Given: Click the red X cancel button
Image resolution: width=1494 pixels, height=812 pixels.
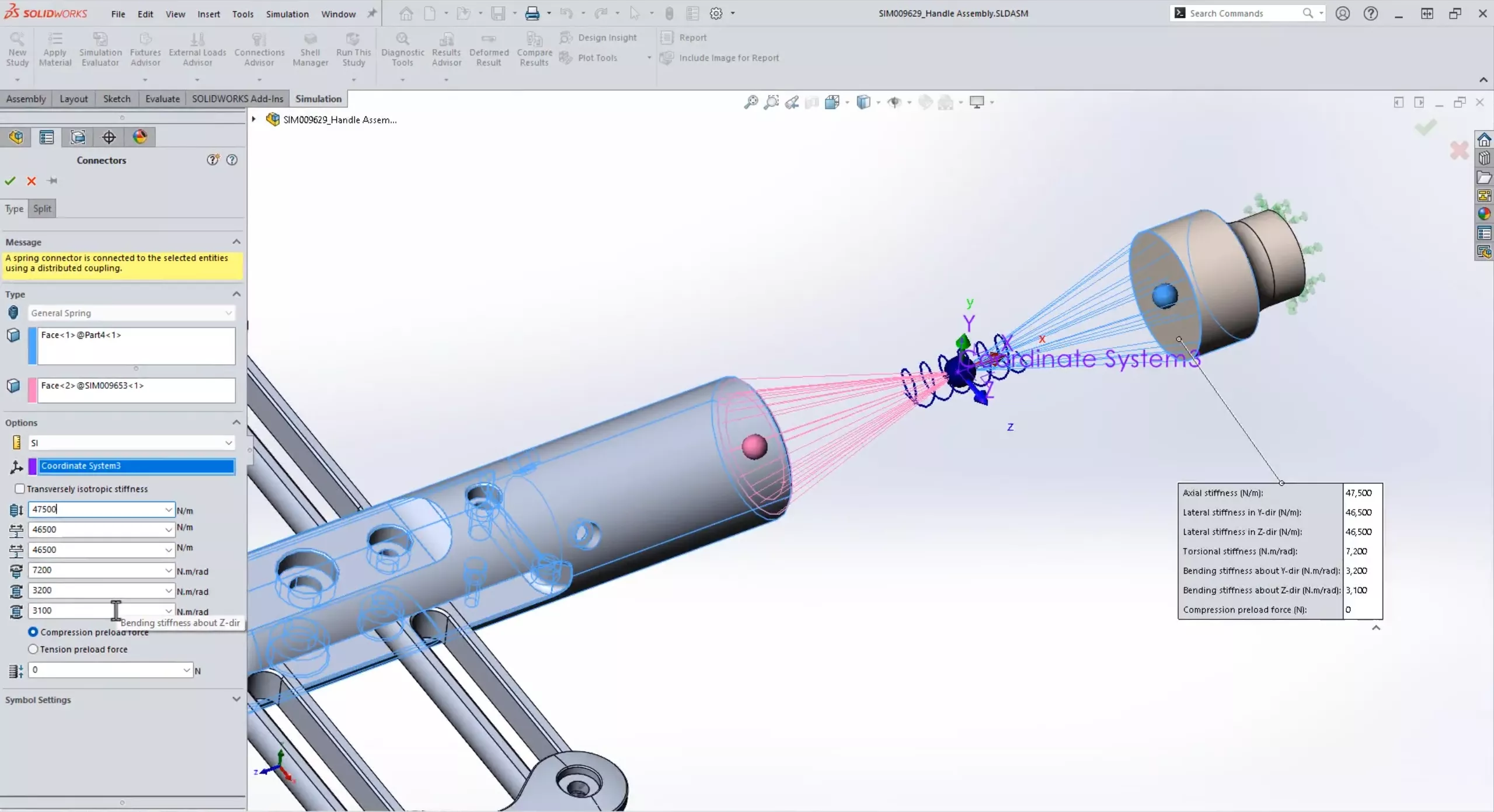Looking at the screenshot, I should coord(31,180).
